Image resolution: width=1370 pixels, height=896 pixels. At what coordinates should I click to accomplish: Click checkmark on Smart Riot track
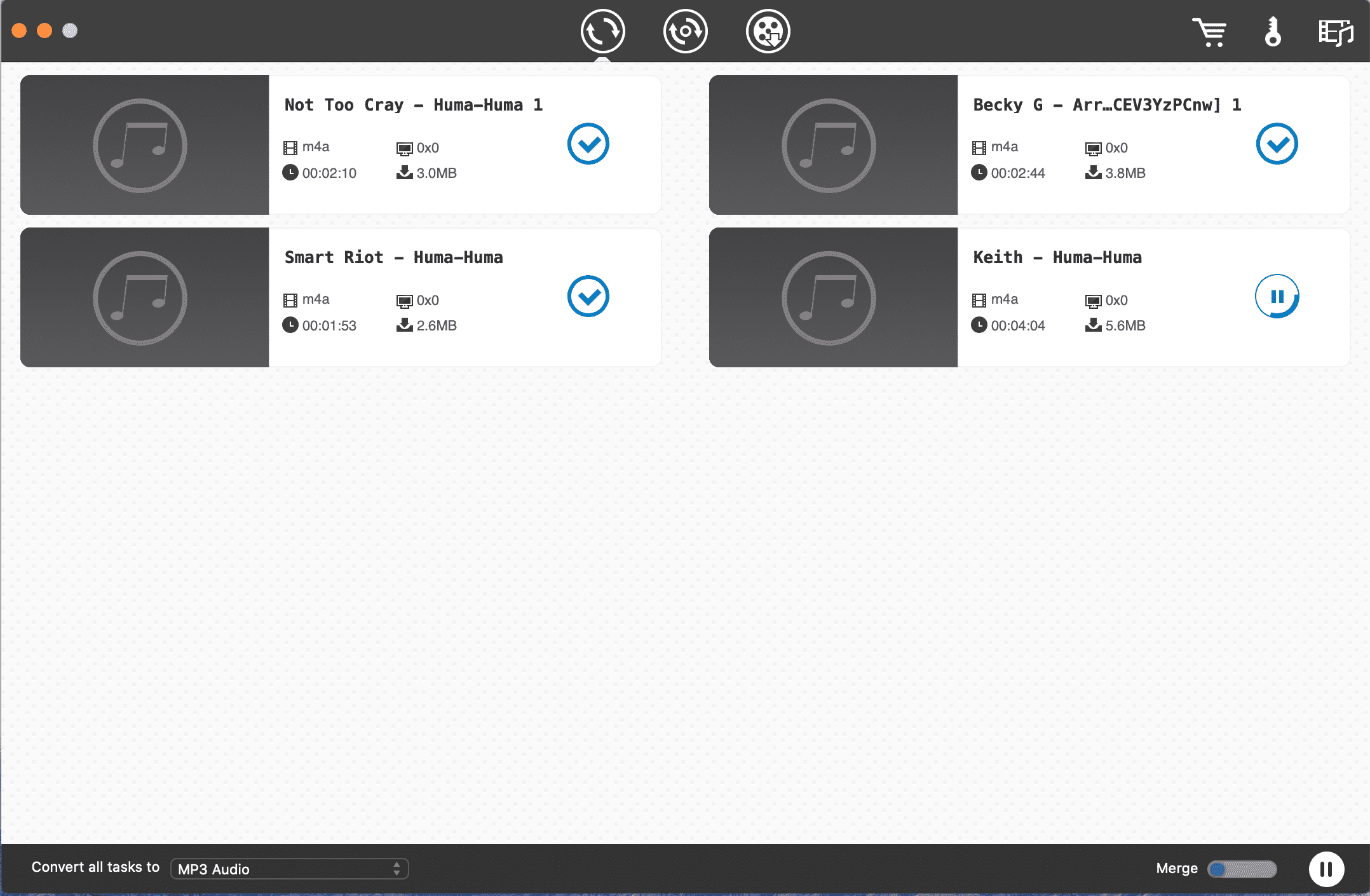click(x=588, y=297)
